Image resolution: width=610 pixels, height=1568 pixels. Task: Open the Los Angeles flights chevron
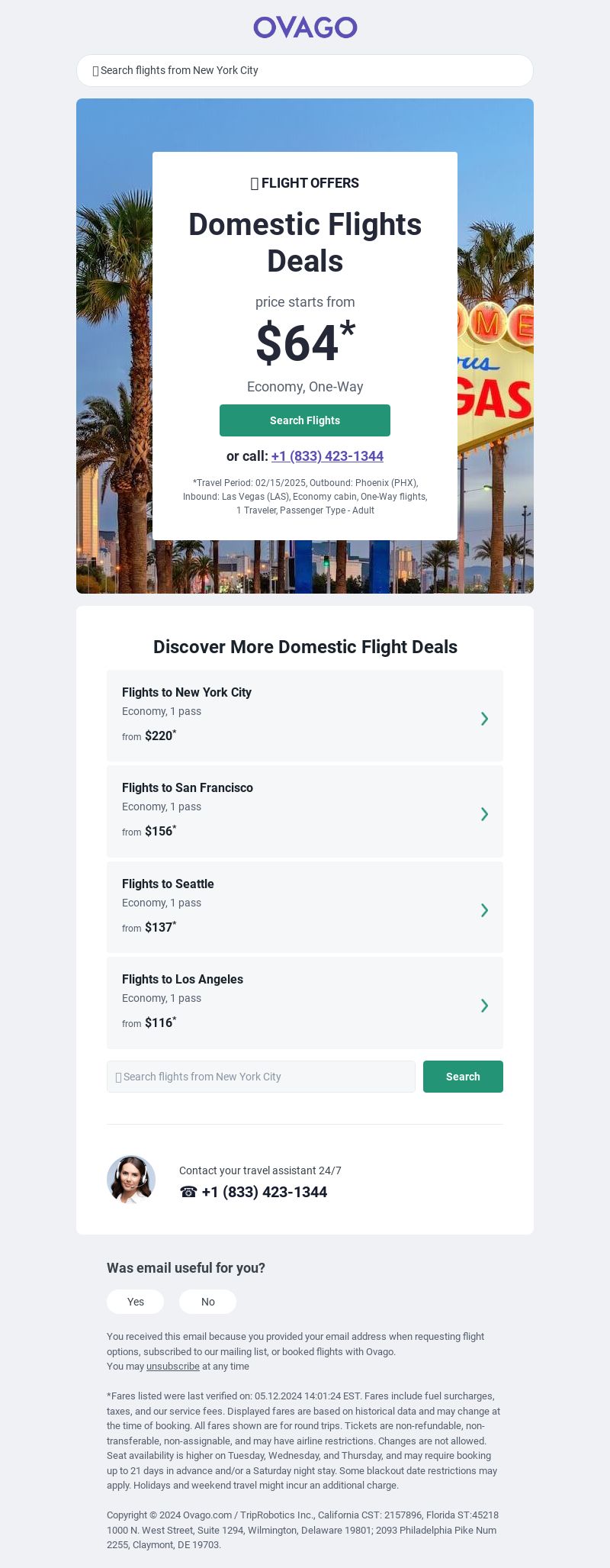coord(484,1006)
